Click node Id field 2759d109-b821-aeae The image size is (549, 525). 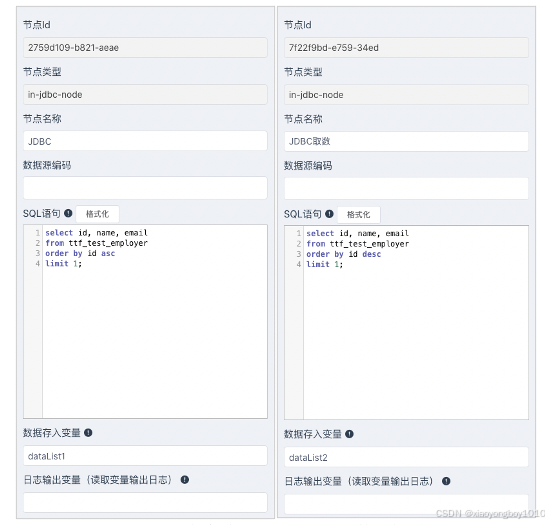pyautogui.click(x=145, y=47)
